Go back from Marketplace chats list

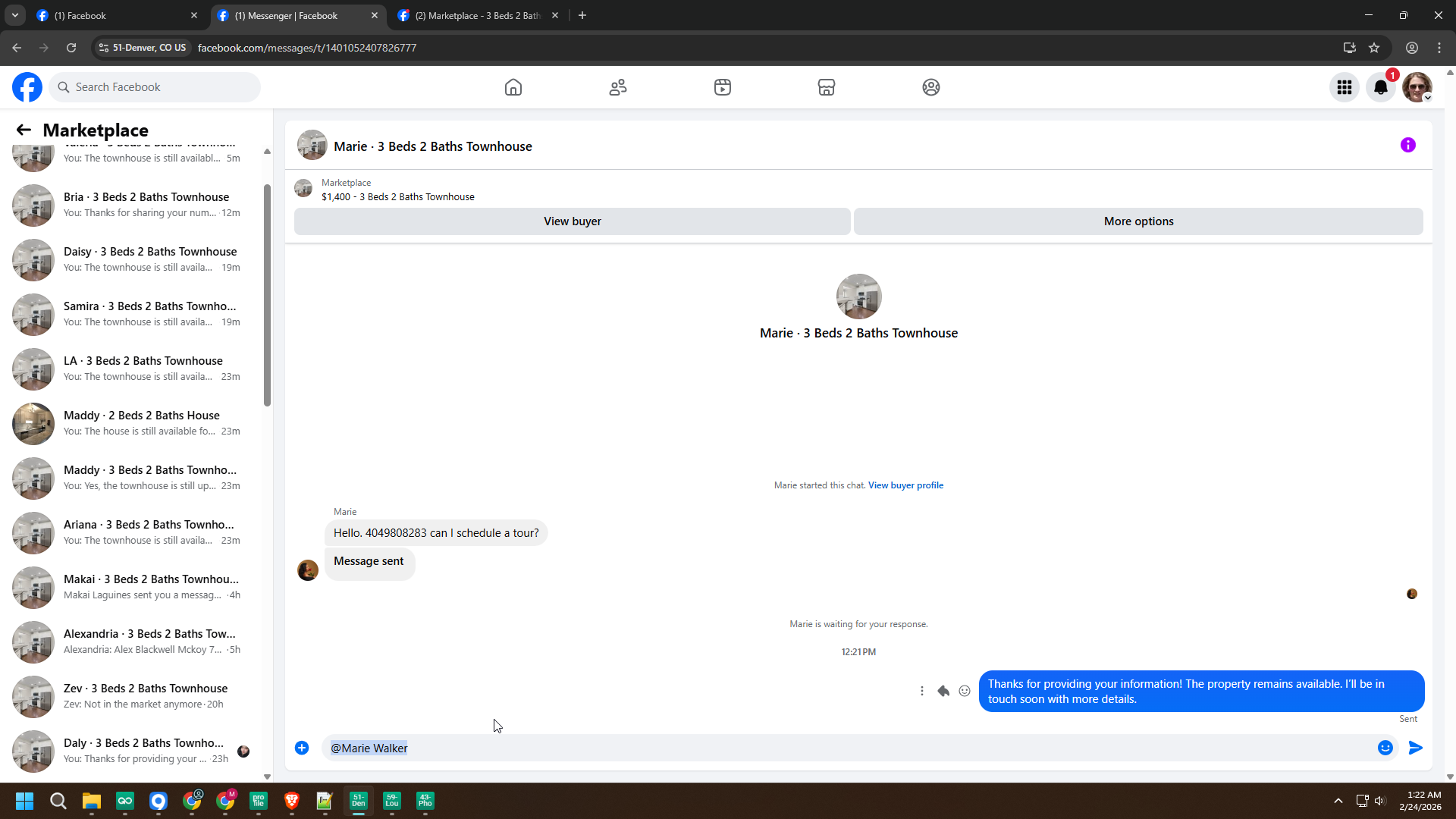[24, 130]
